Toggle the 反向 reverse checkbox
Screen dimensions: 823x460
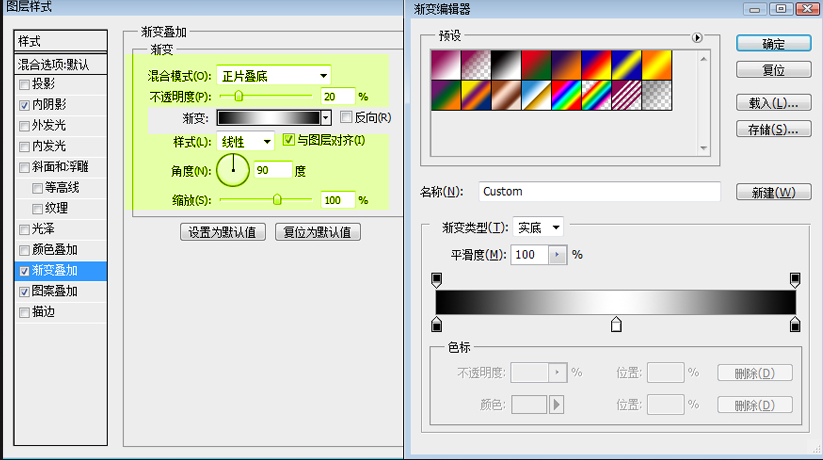tap(346, 117)
